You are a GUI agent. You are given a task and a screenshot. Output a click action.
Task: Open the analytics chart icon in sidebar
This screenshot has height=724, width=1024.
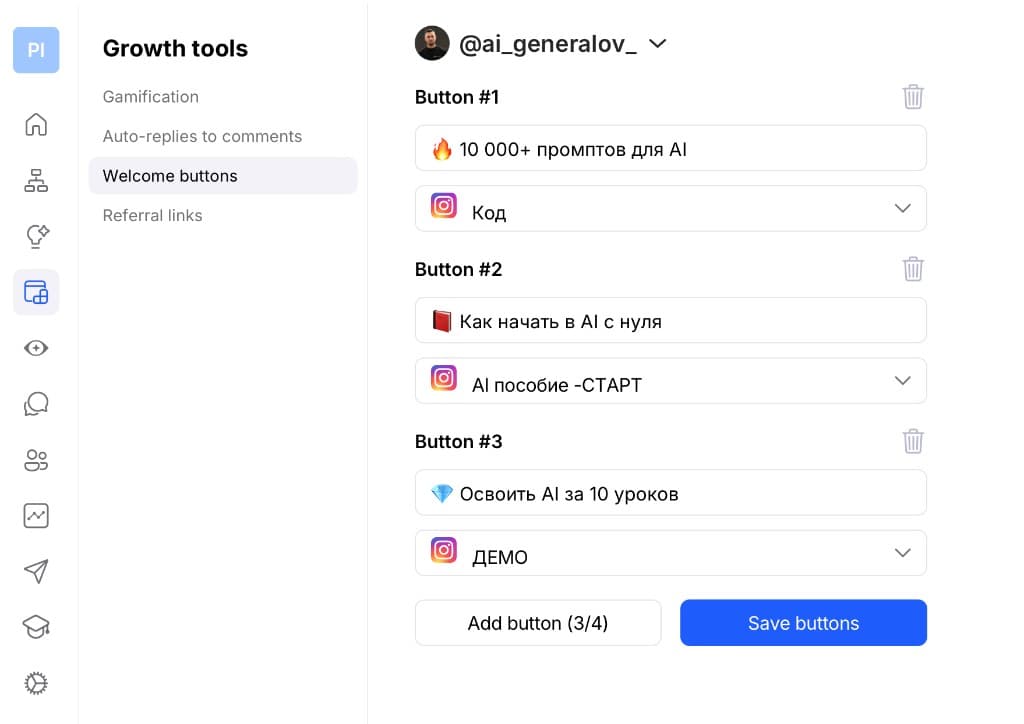point(36,516)
